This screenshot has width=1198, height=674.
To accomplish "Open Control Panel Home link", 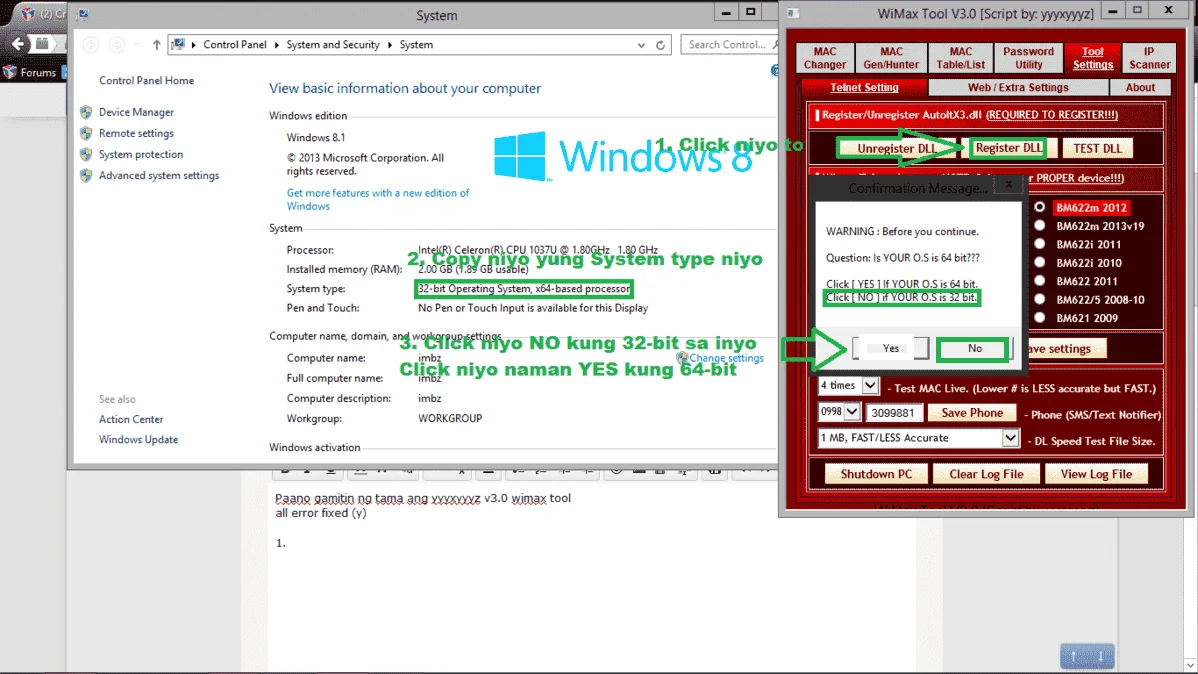I will (146, 80).
